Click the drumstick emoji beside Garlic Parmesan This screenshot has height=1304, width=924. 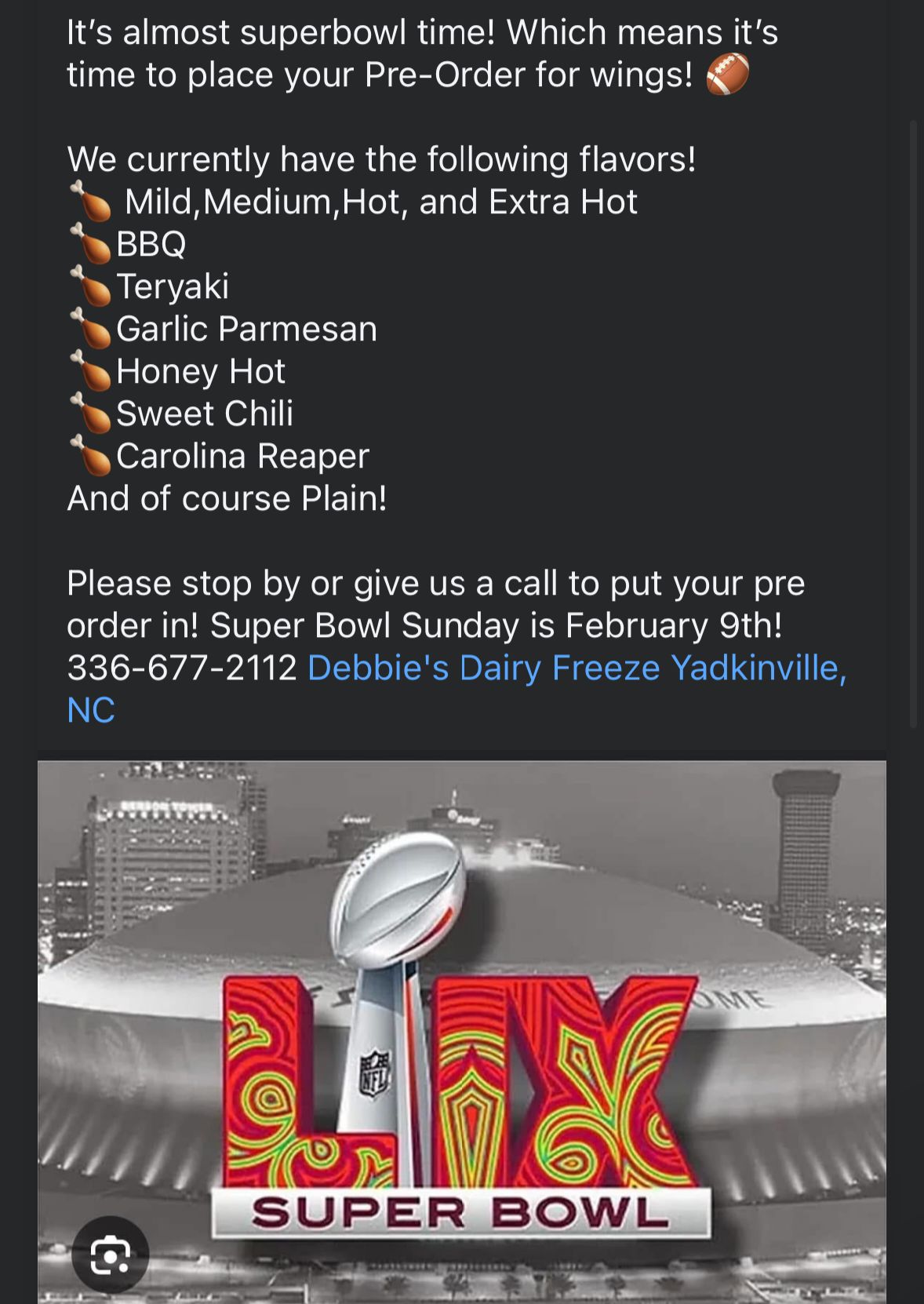(90, 328)
